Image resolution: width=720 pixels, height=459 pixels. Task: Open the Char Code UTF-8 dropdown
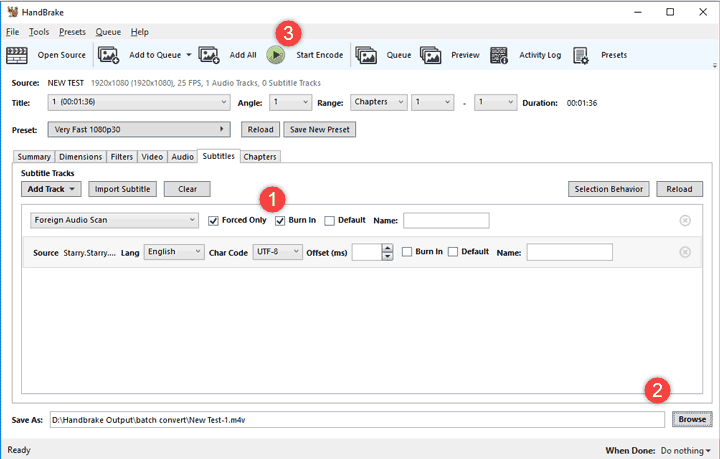(278, 252)
